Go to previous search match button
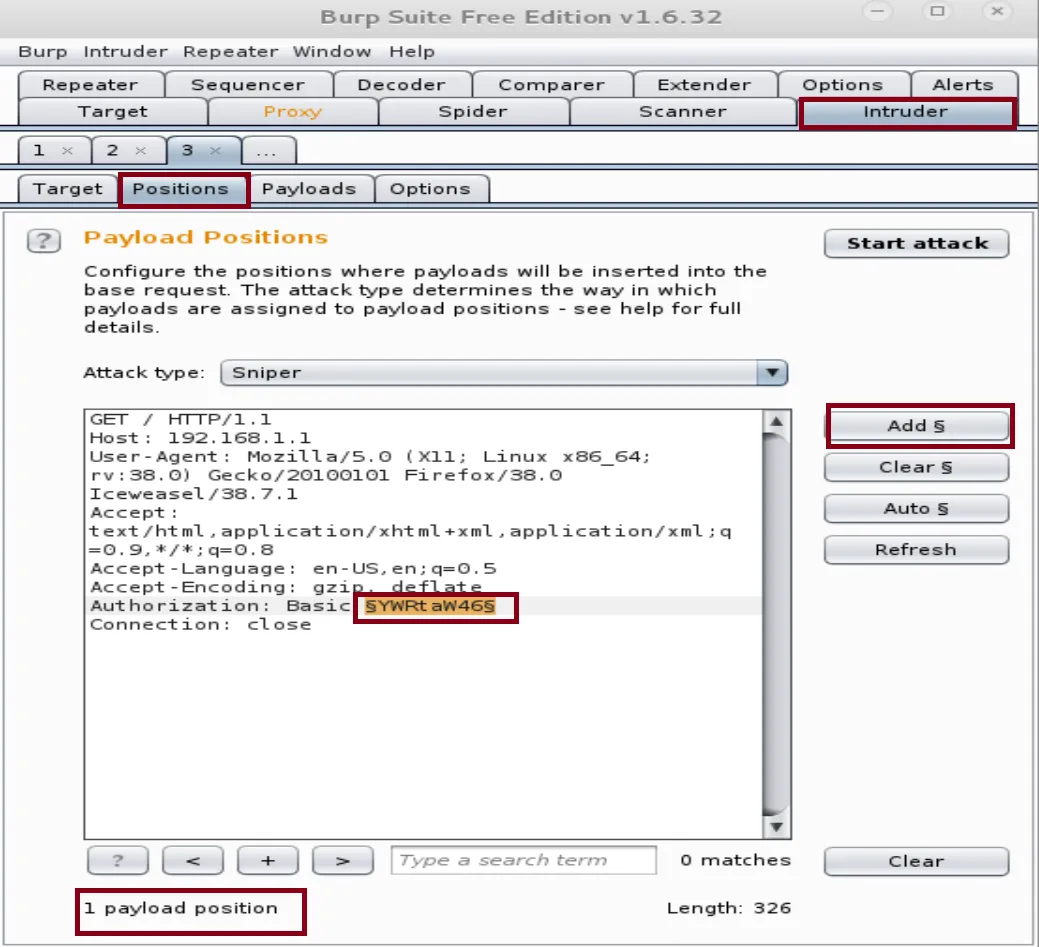This screenshot has width=1039, height=947. [x=193, y=860]
